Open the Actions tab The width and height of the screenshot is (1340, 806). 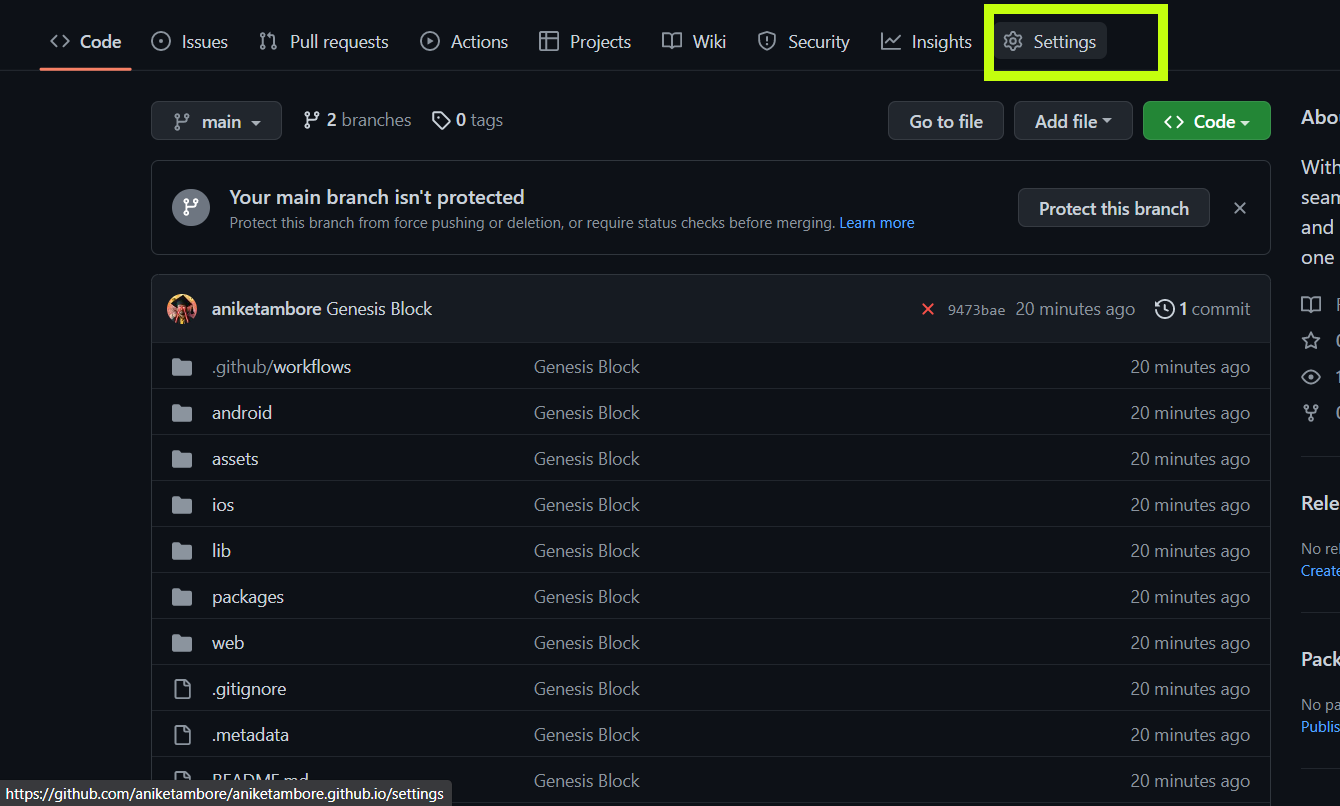click(x=464, y=42)
